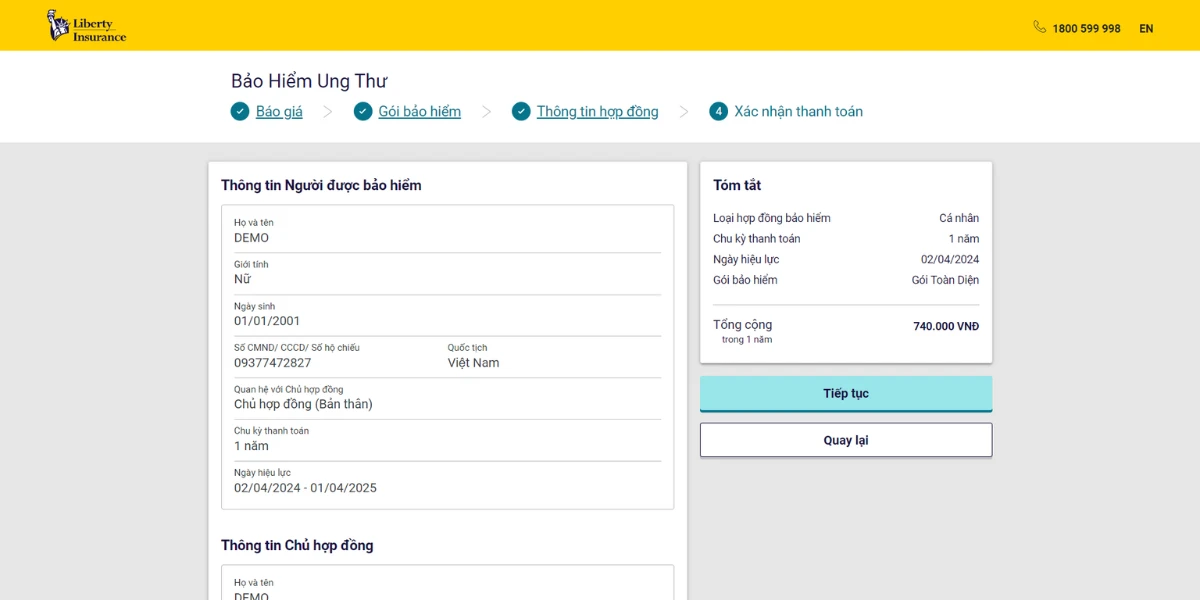Click the Quan hệ với Chủ hợp đồng label

coord(289,390)
